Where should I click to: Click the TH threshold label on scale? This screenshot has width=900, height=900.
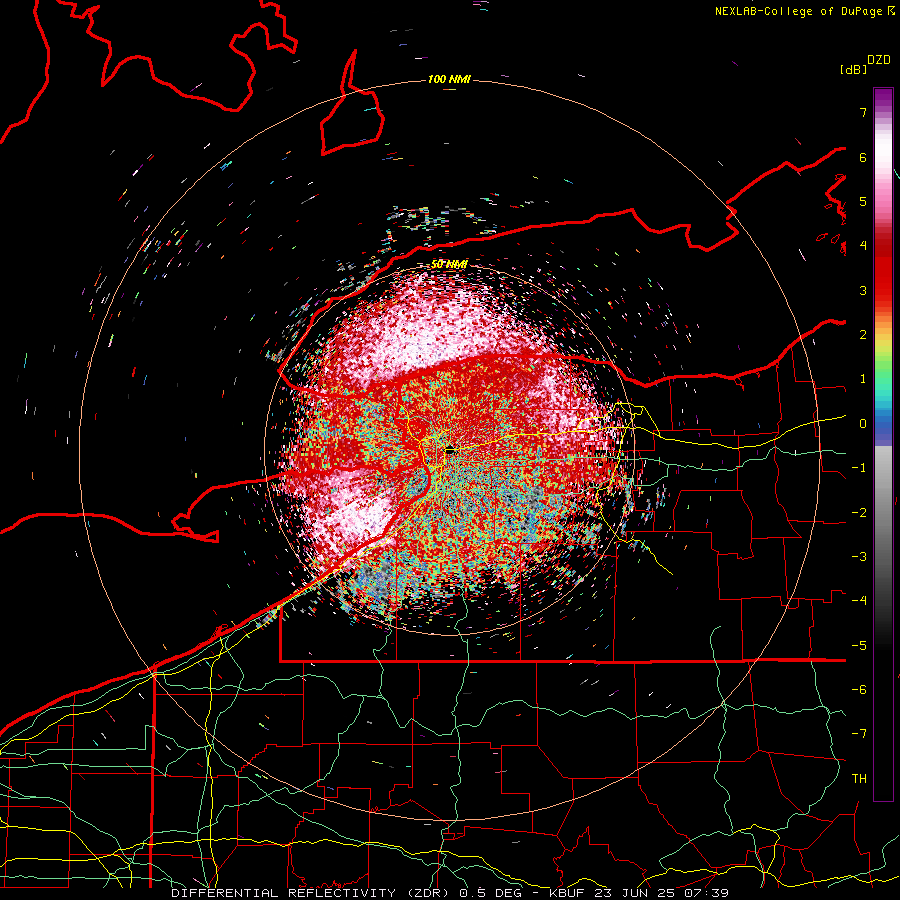(859, 779)
